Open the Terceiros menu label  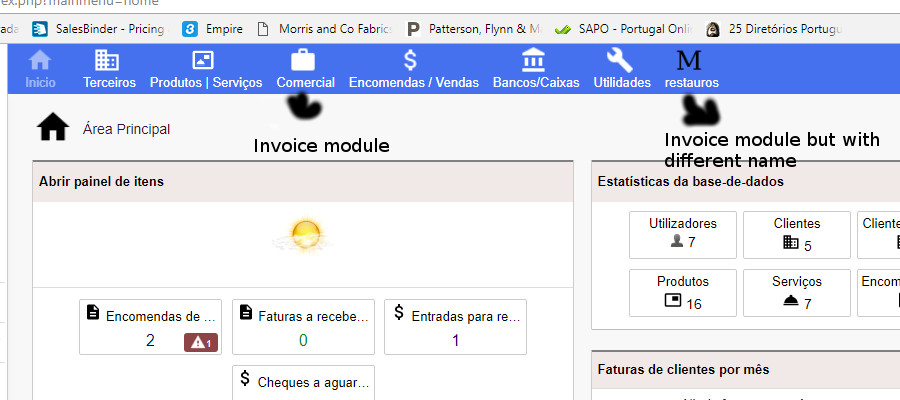[110, 83]
